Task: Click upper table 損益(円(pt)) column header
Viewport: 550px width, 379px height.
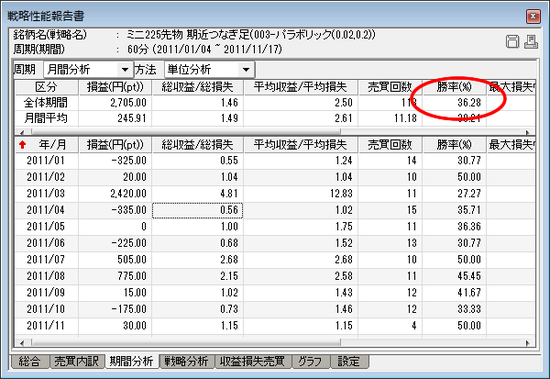Action: click(x=115, y=87)
